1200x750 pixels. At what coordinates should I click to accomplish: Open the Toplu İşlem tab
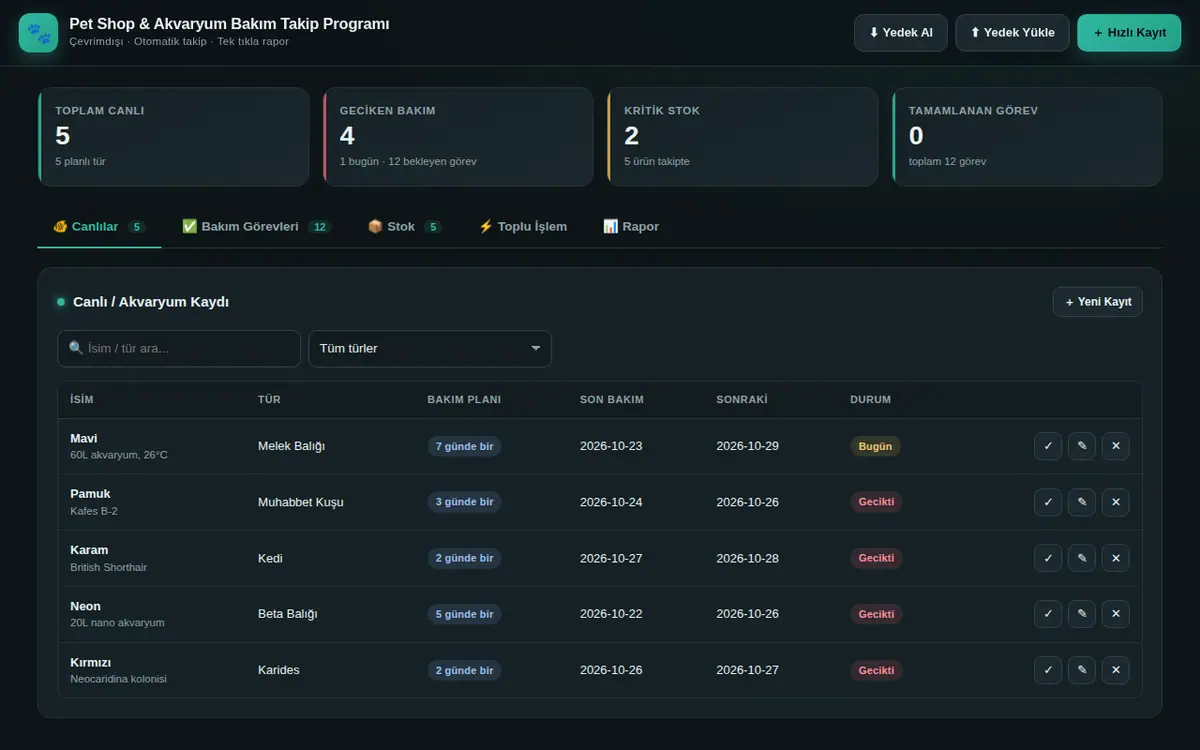(x=523, y=227)
